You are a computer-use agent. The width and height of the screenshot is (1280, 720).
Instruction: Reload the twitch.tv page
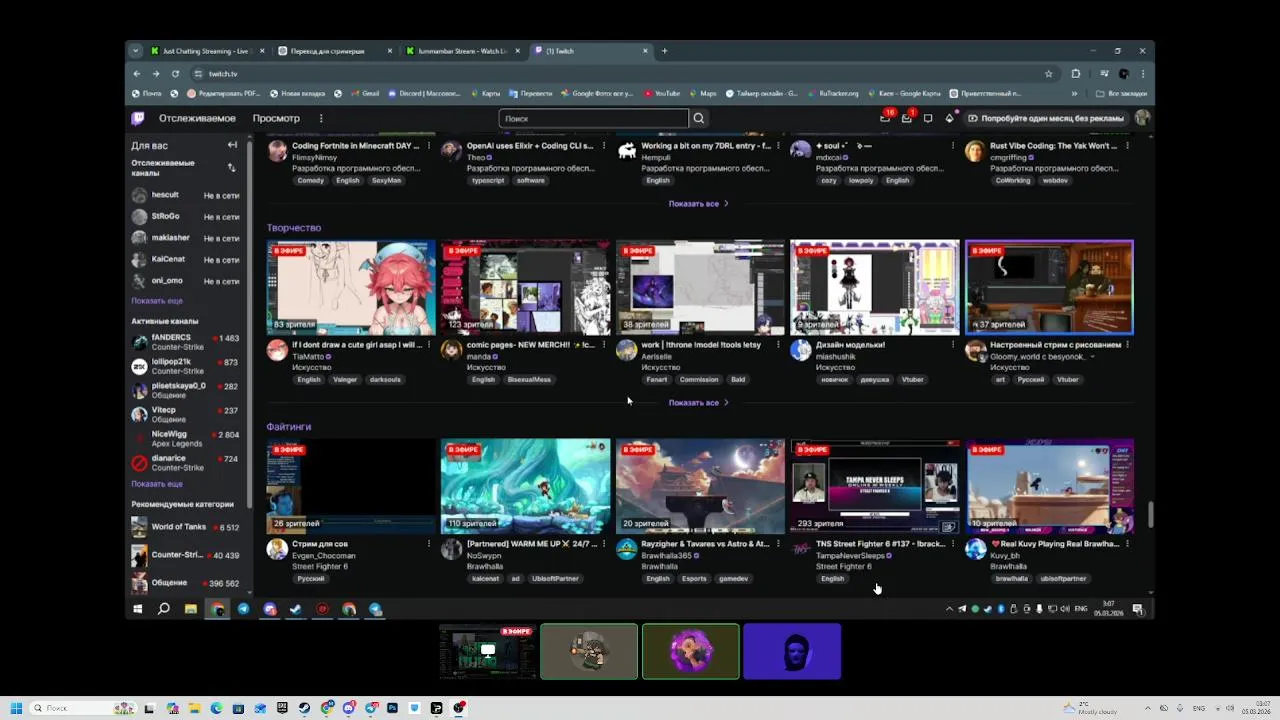175,74
